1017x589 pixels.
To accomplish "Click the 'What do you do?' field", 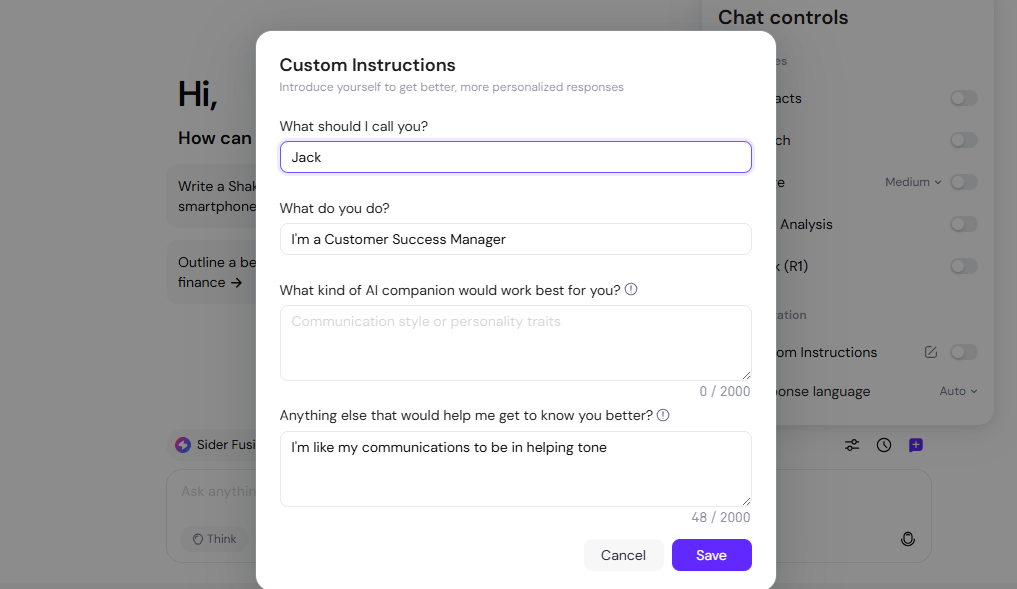I will click(515, 239).
